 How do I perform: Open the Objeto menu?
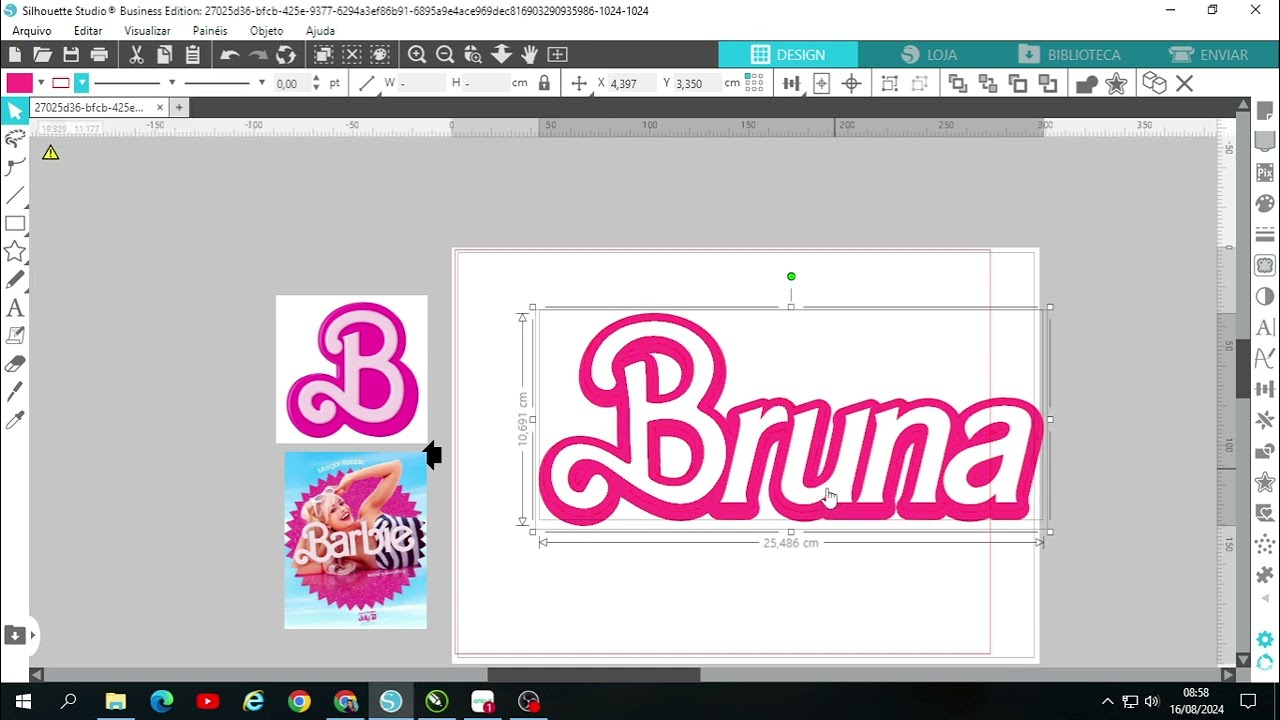coord(266,31)
